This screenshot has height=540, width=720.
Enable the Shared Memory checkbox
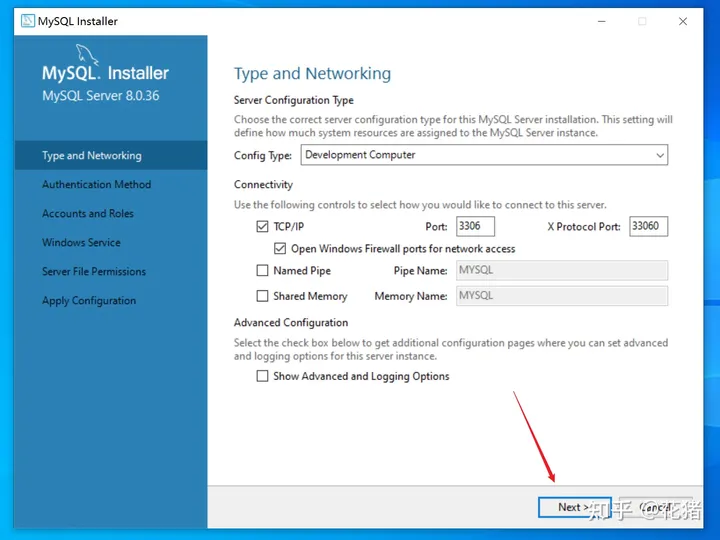pos(262,296)
